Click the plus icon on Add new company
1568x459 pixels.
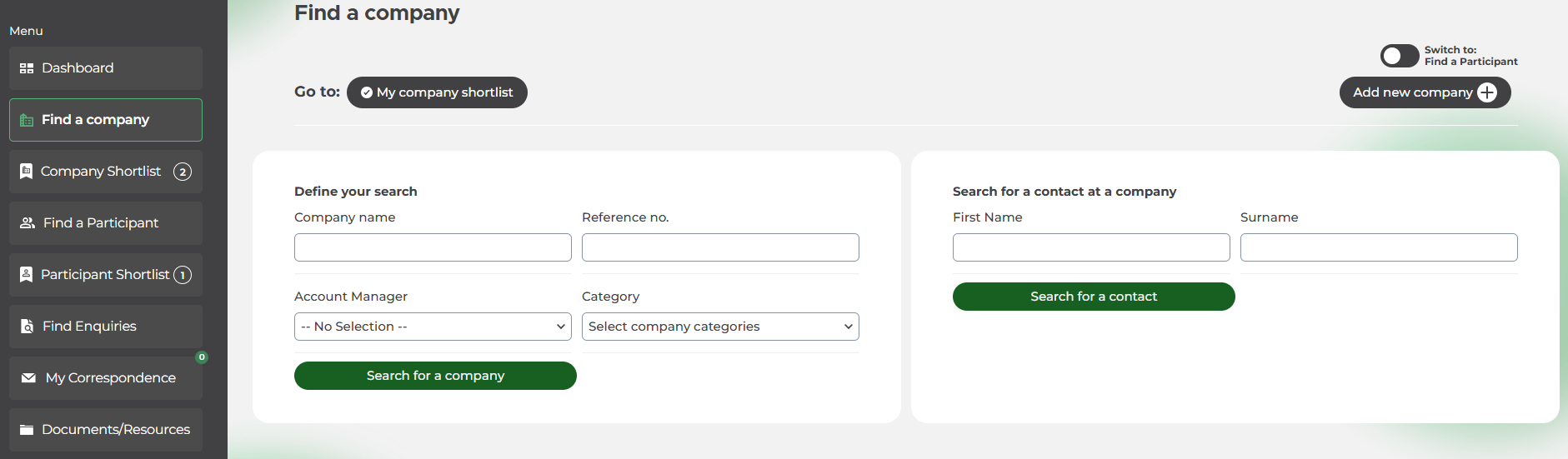pyautogui.click(x=1487, y=92)
